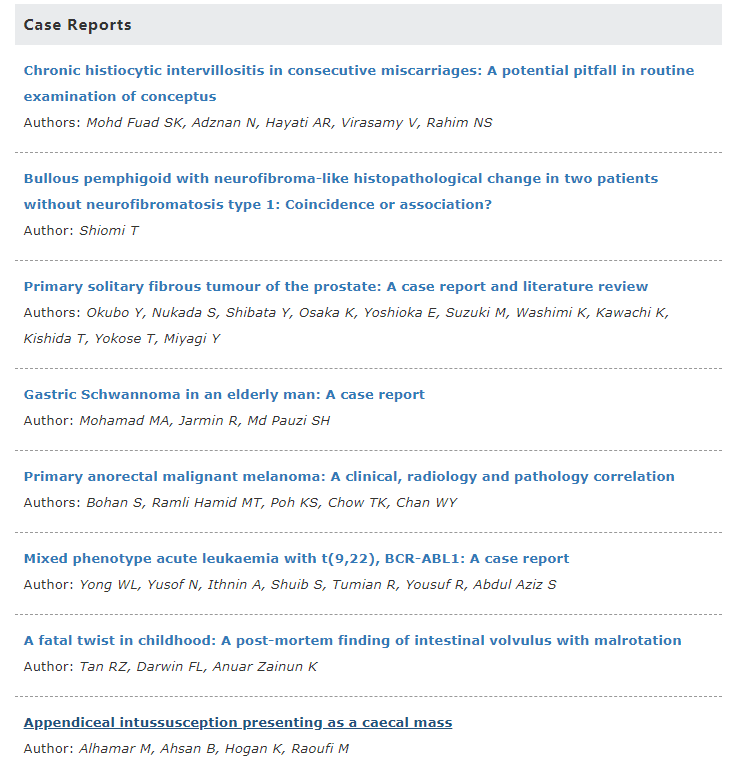Click author name Chan WY

[x=426, y=503]
